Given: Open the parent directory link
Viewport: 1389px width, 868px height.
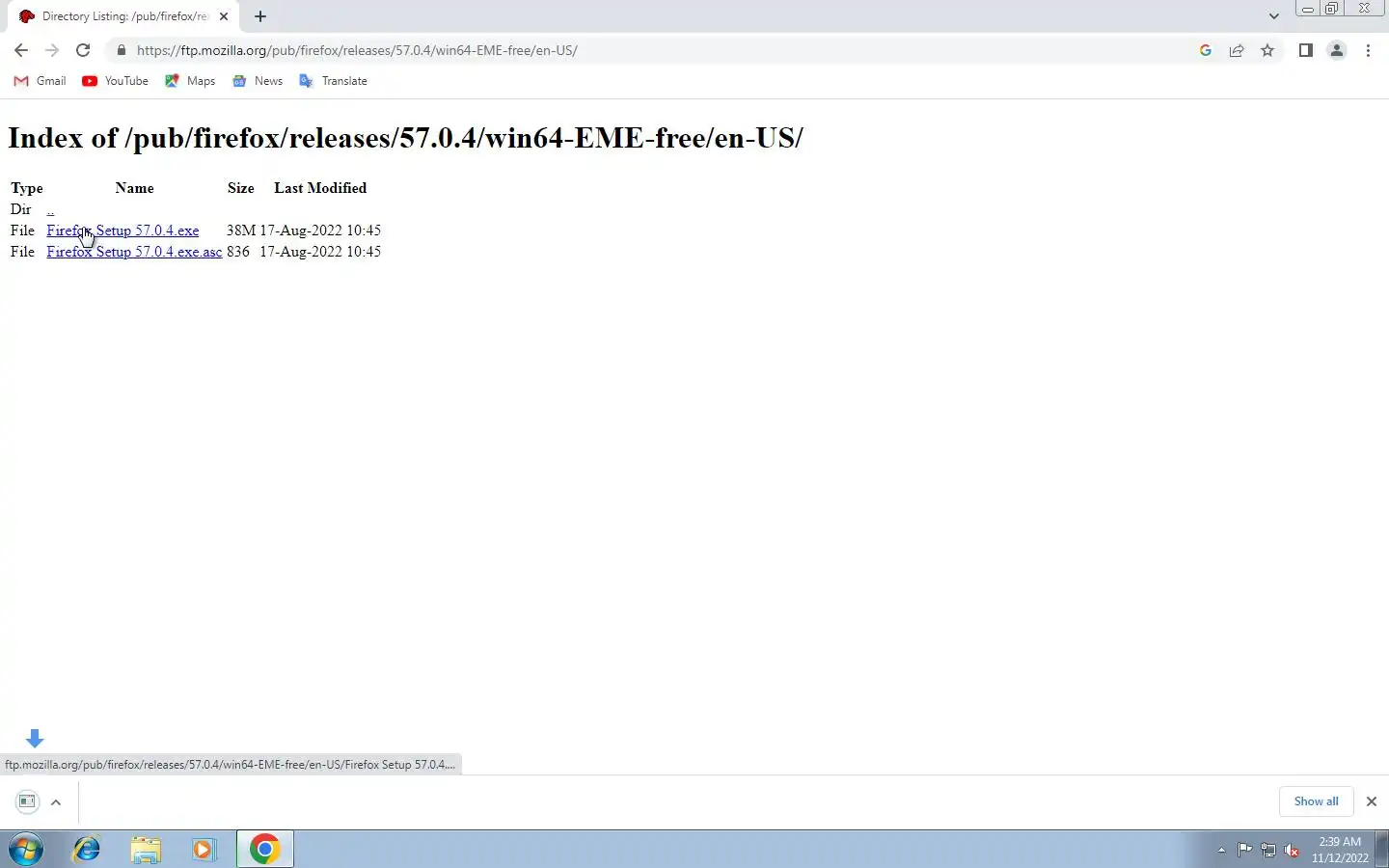Looking at the screenshot, I should click(x=50, y=209).
